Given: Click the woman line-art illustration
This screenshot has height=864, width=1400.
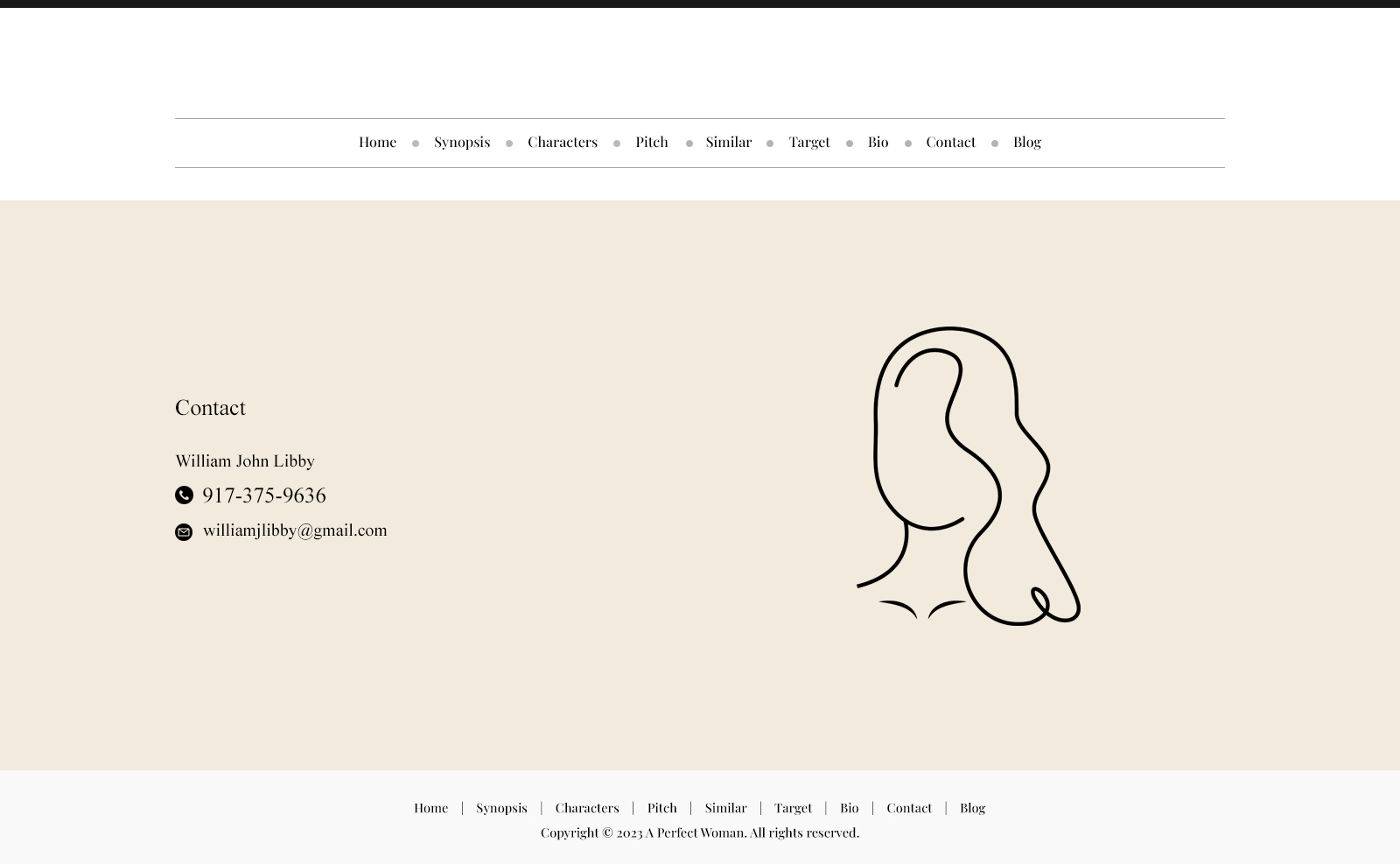Looking at the screenshot, I should [x=968, y=476].
